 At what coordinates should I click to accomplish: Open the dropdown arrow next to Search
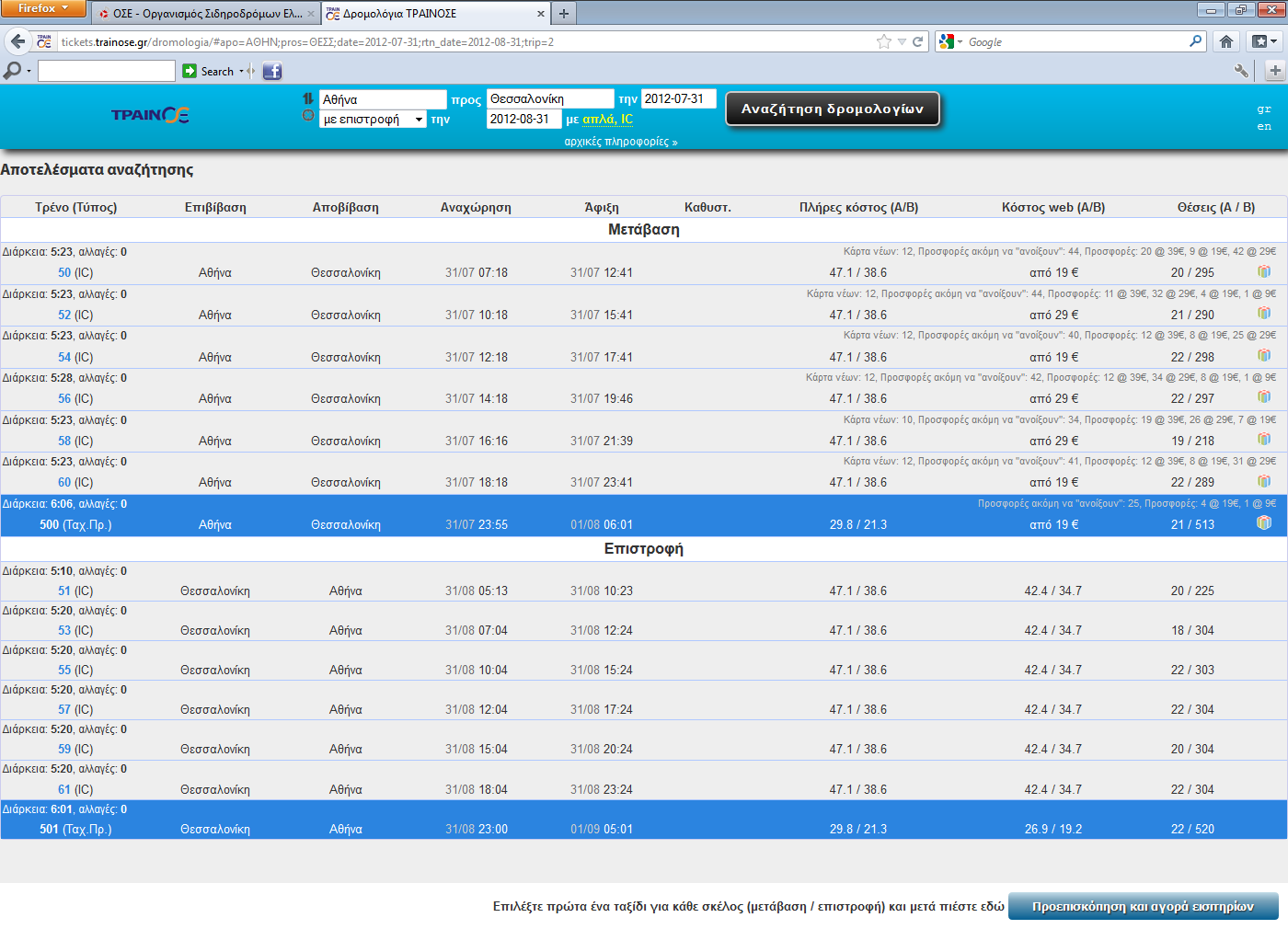(242, 71)
